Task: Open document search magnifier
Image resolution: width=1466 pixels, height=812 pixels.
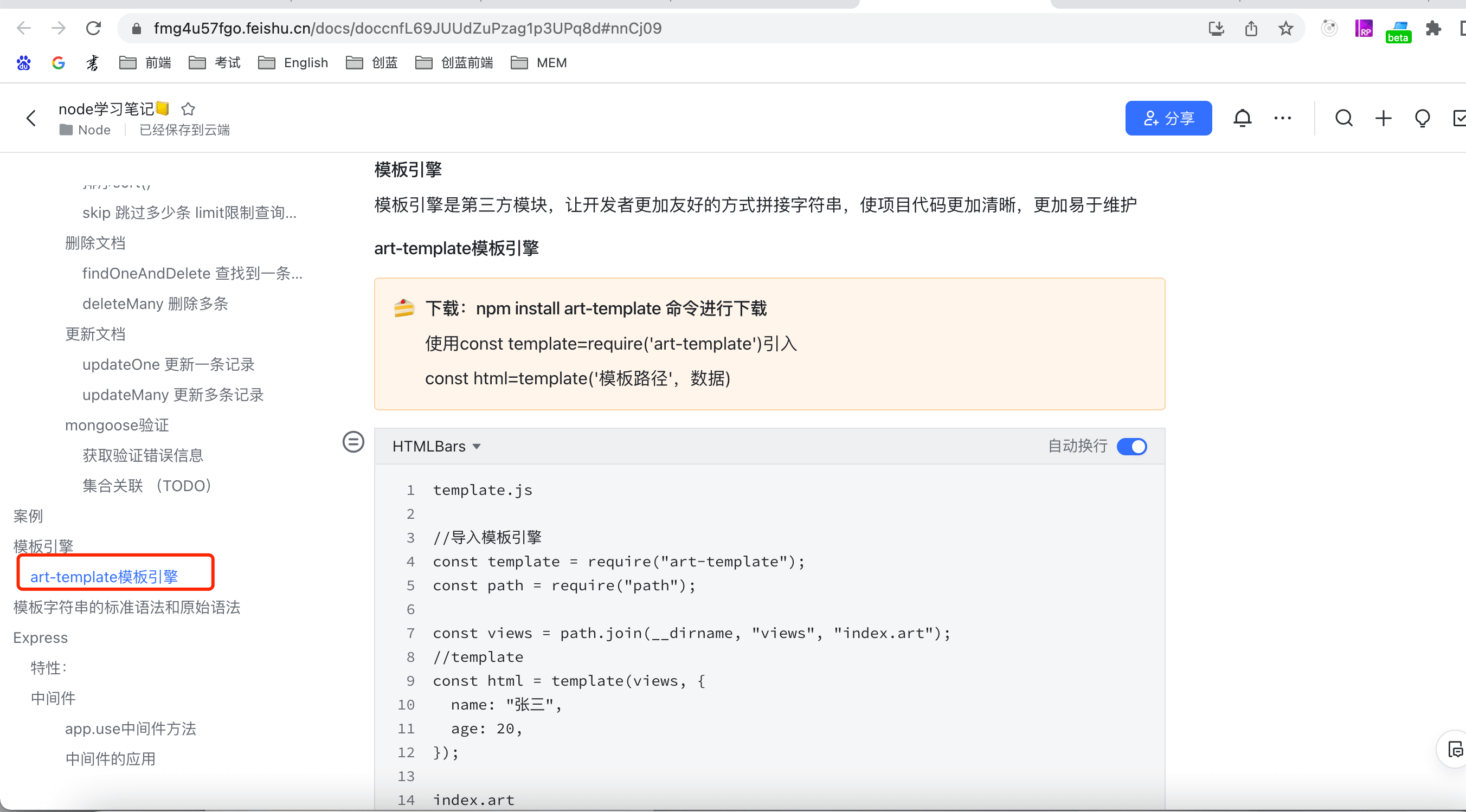Action: [1343, 118]
